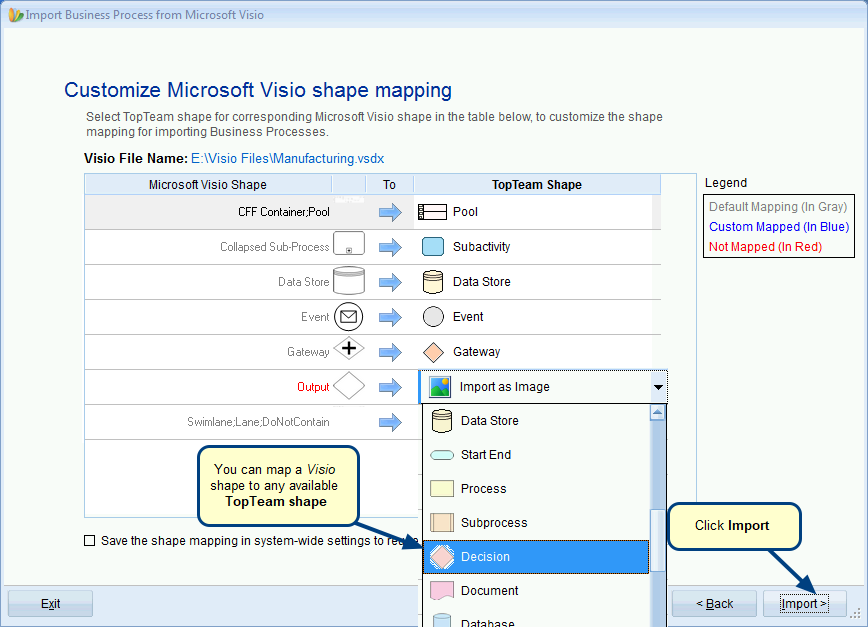
Task: Enable Save the shape mapping checkbox
Action: click(x=89, y=541)
